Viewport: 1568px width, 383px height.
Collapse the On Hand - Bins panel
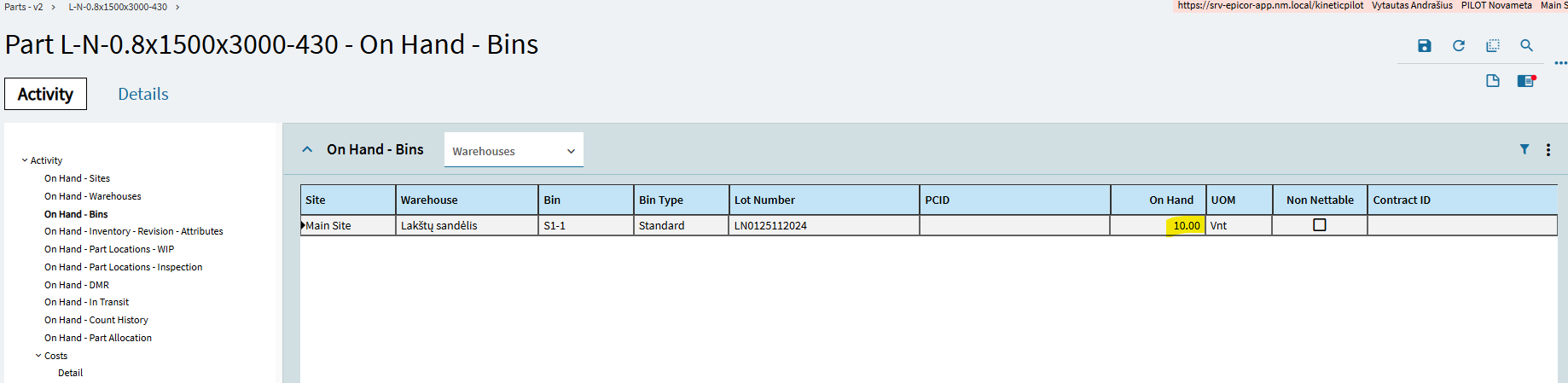[x=307, y=149]
